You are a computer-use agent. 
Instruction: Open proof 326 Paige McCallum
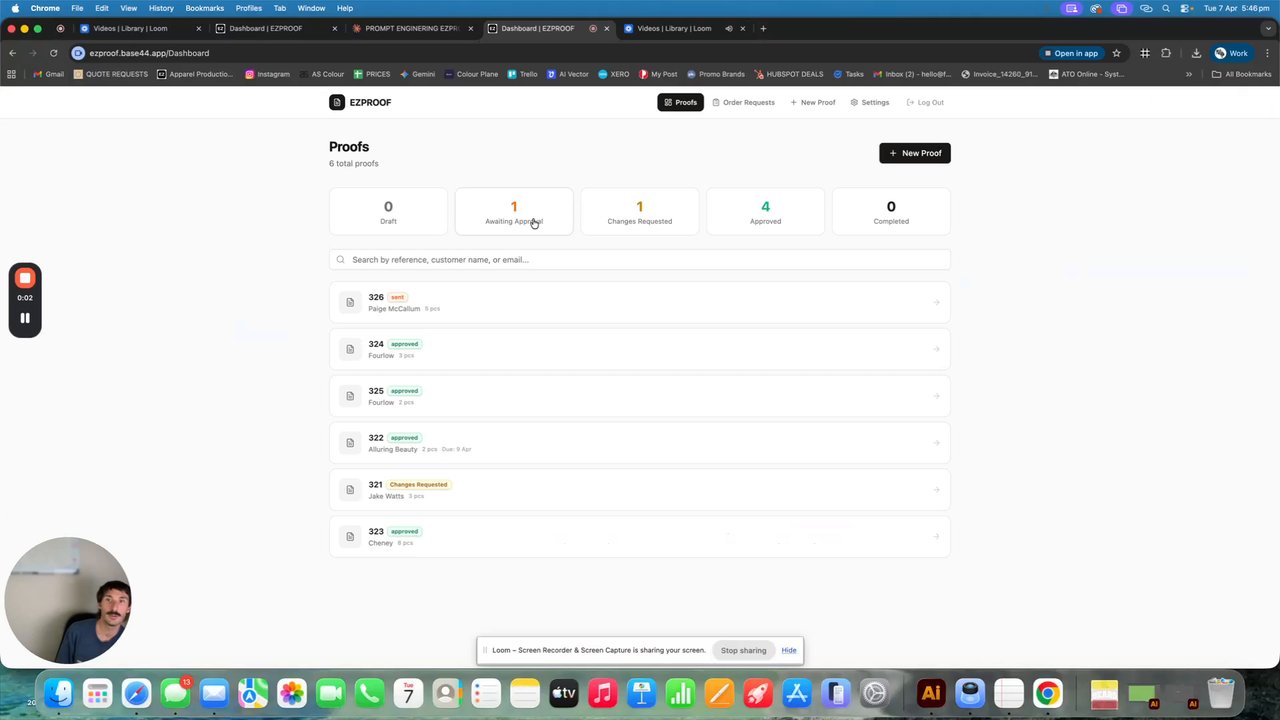640,302
